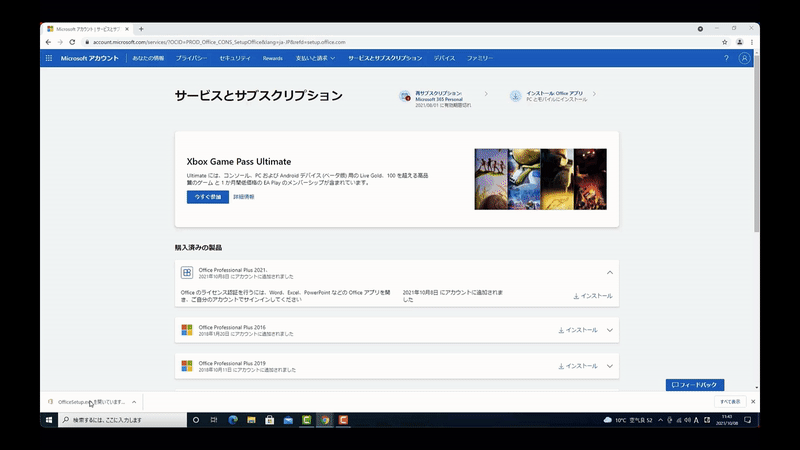The width and height of the screenshot is (800, 450).
Task: Open Task View on the taskbar
Action: click(214, 420)
